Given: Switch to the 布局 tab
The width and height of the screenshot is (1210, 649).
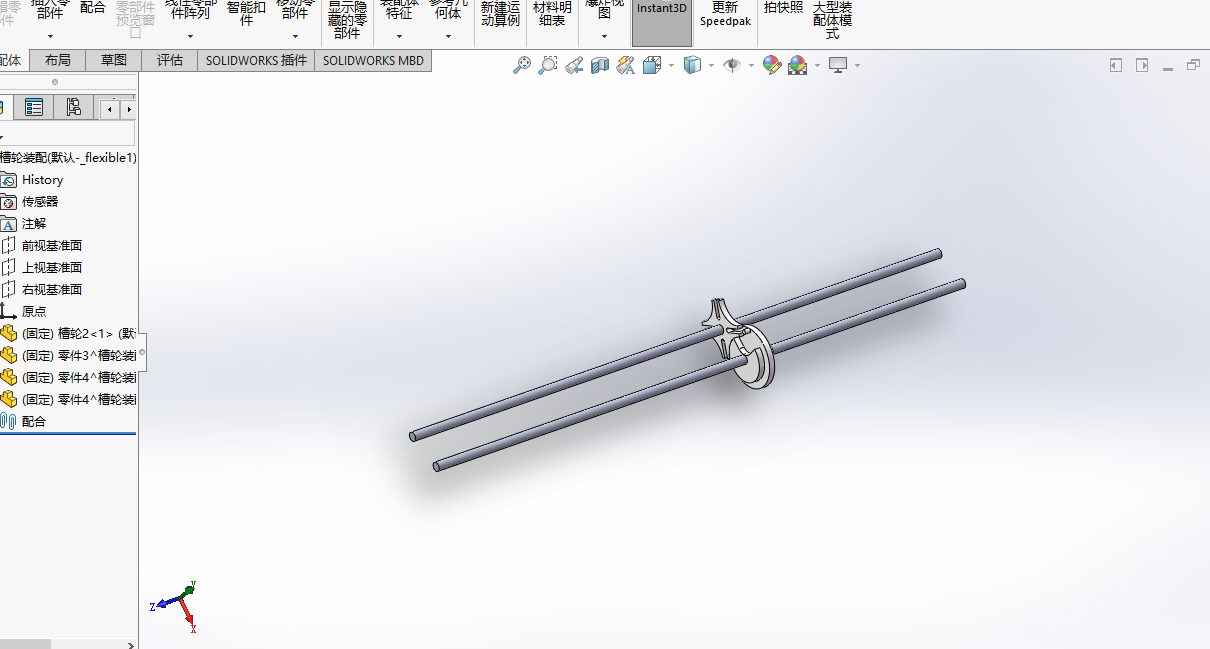Looking at the screenshot, I should coord(58,60).
